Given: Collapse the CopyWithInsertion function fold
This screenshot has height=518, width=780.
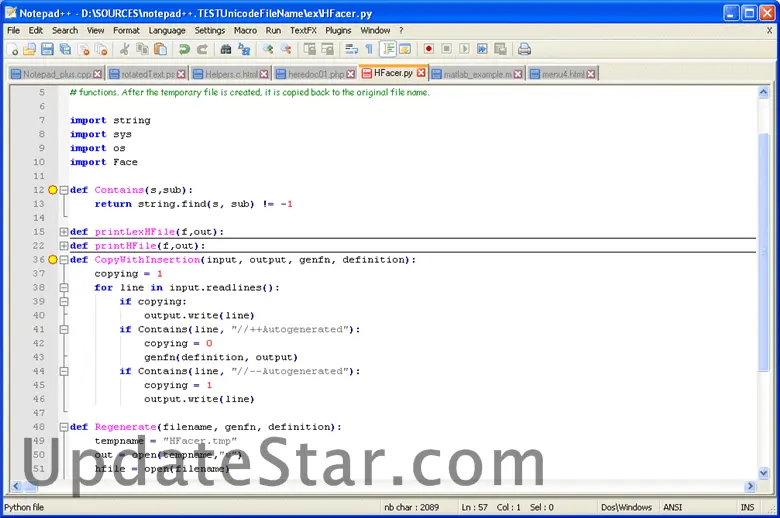Looking at the screenshot, I should 64,260.
